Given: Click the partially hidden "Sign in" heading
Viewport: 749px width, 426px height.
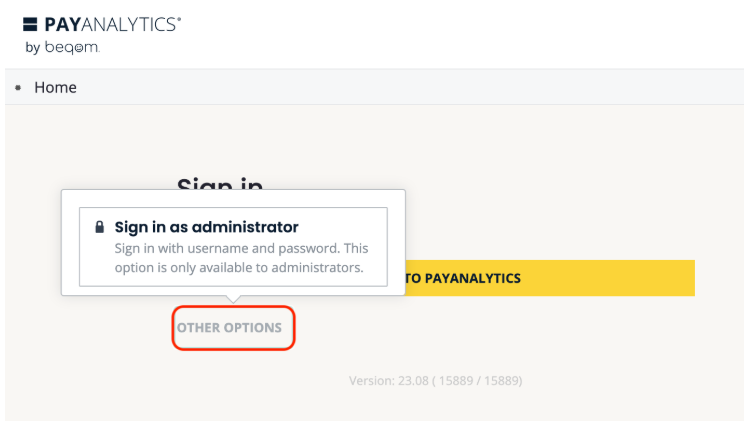Looking at the screenshot, I should tap(220, 184).
